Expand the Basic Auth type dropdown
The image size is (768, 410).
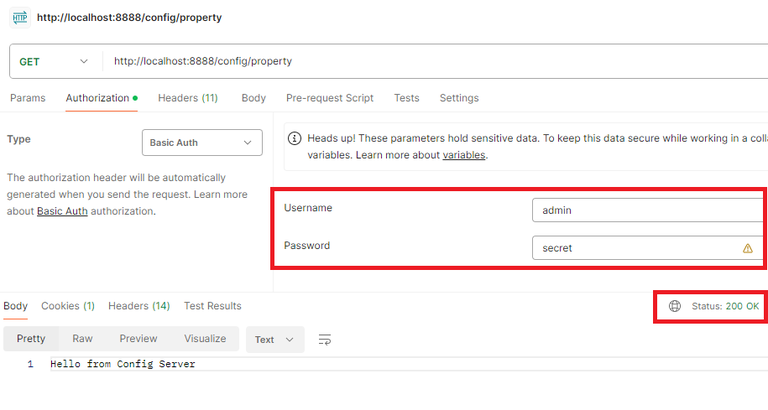point(201,143)
